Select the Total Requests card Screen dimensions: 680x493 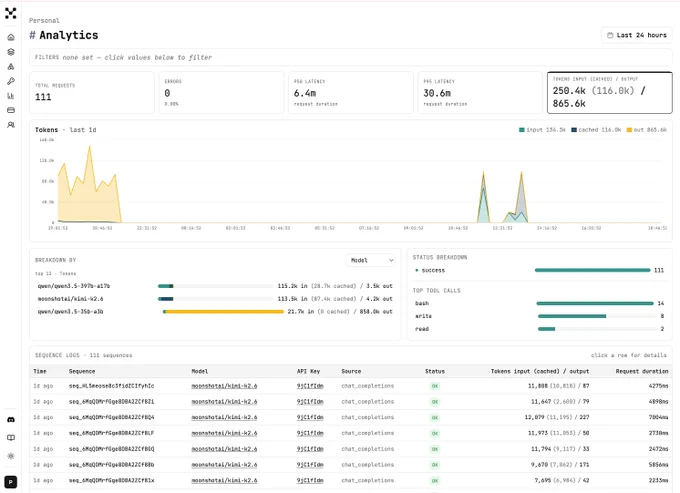click(x=92, y=93)
